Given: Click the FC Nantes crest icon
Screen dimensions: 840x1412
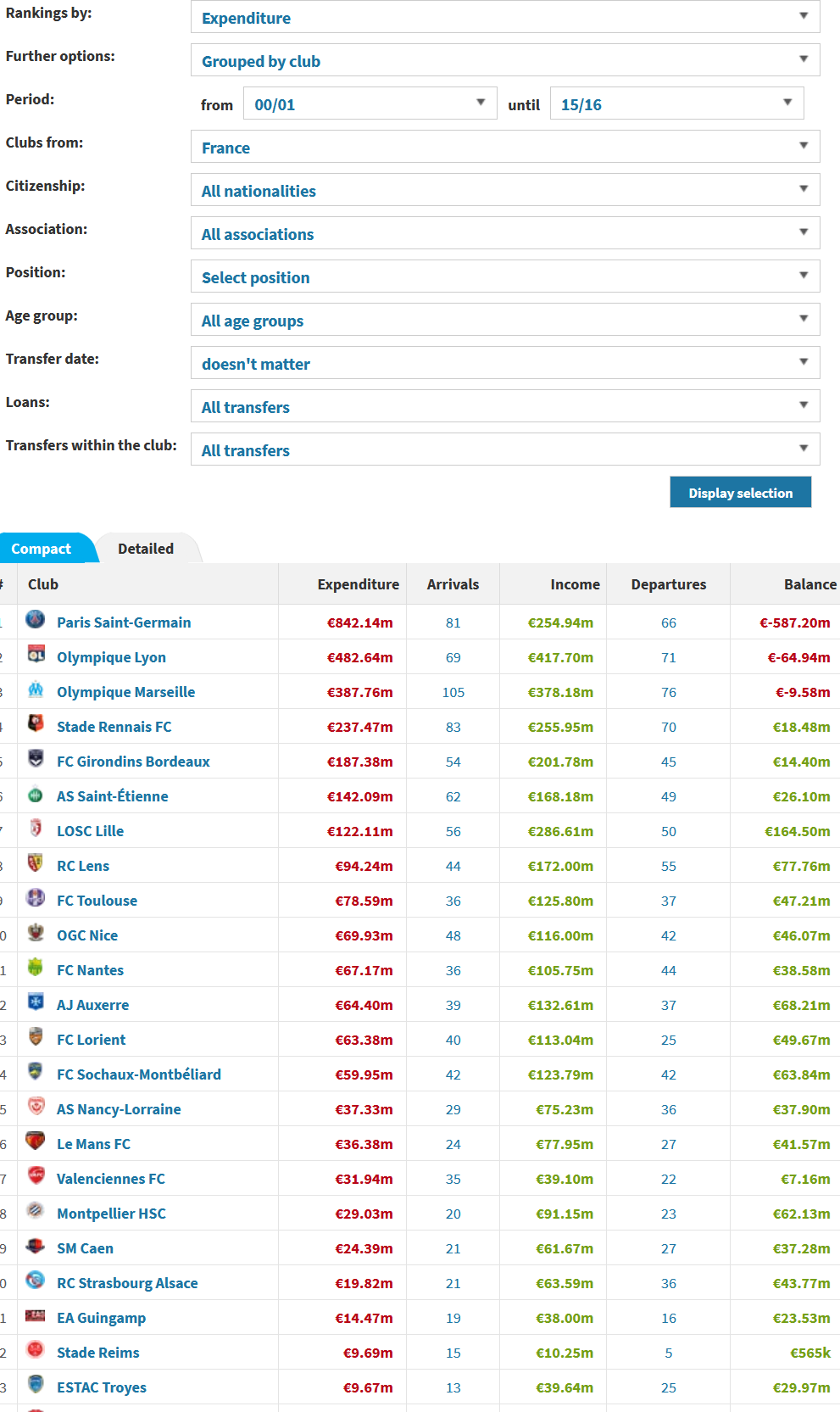Looking at the screenshot, I should coord(35,968).
